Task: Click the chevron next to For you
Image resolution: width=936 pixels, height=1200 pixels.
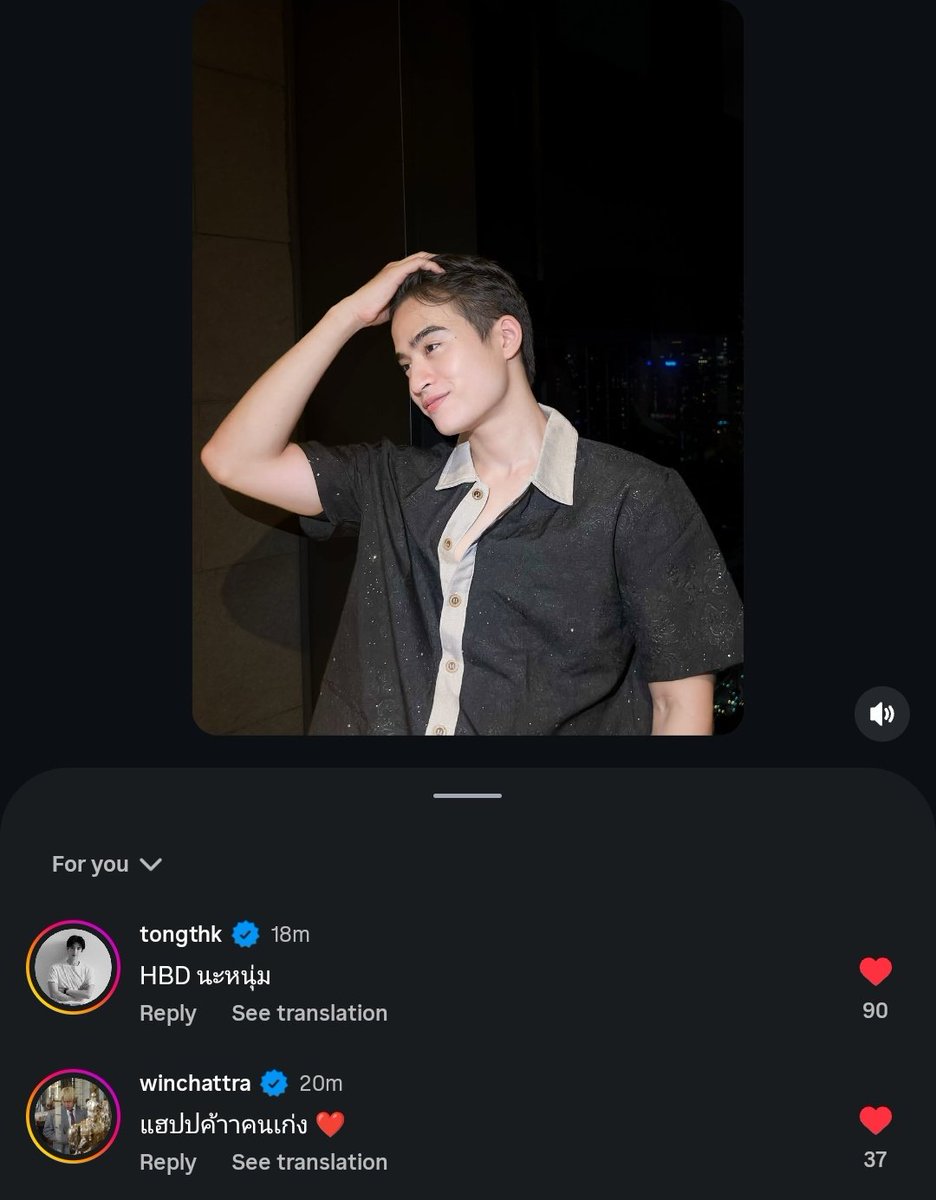Action: tap(151, 864)
